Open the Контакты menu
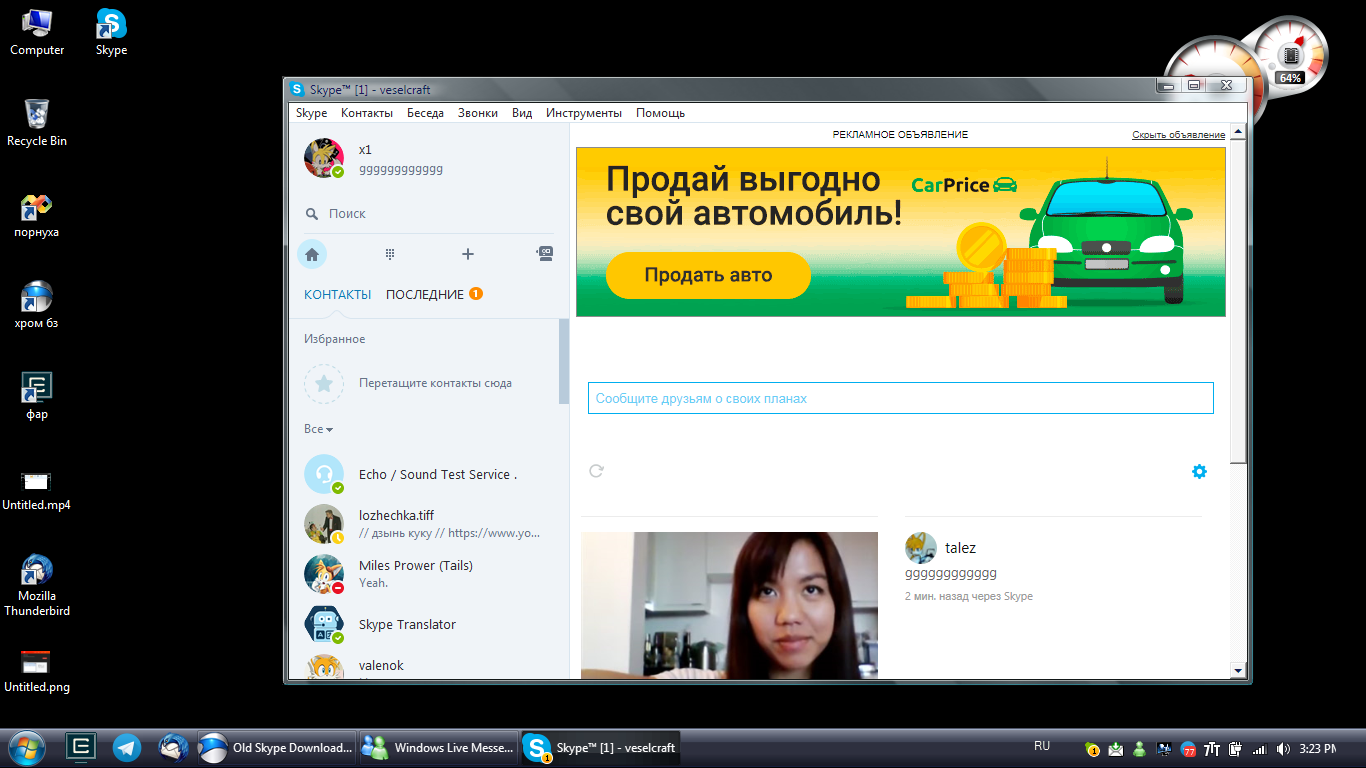 (366, 113)
